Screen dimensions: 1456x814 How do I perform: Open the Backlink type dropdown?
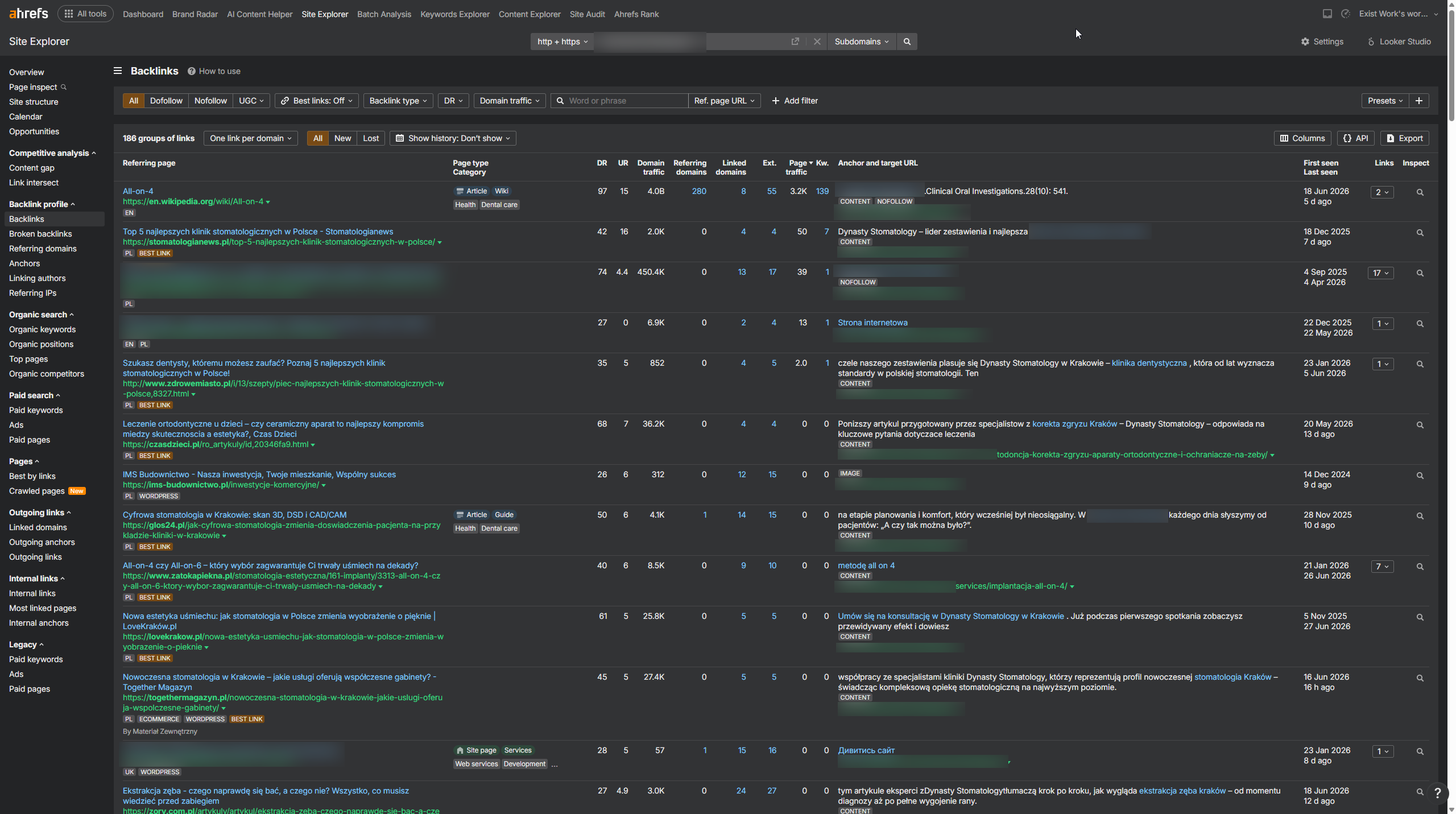click(x=398, y=101)
